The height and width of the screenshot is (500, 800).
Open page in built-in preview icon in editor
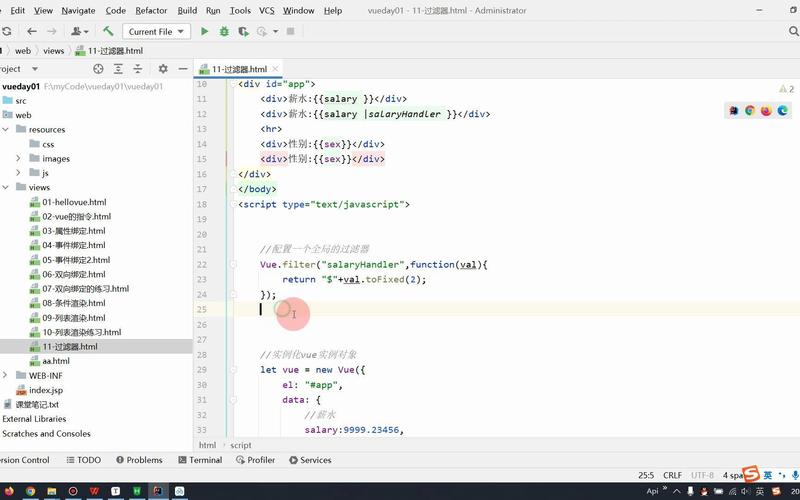pyautogui.click(x=734, y=110)
